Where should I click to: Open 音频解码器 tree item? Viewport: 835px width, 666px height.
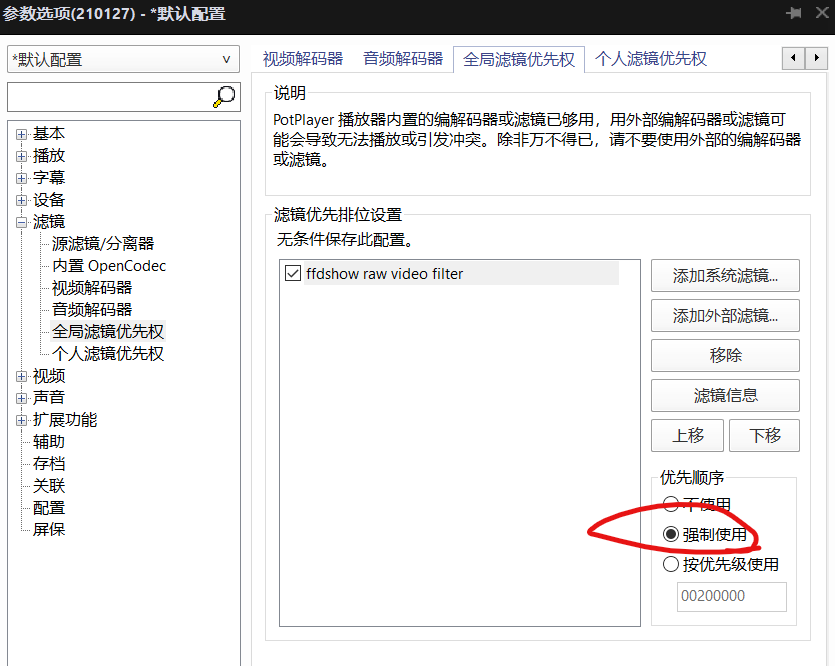tap(92, 309)
